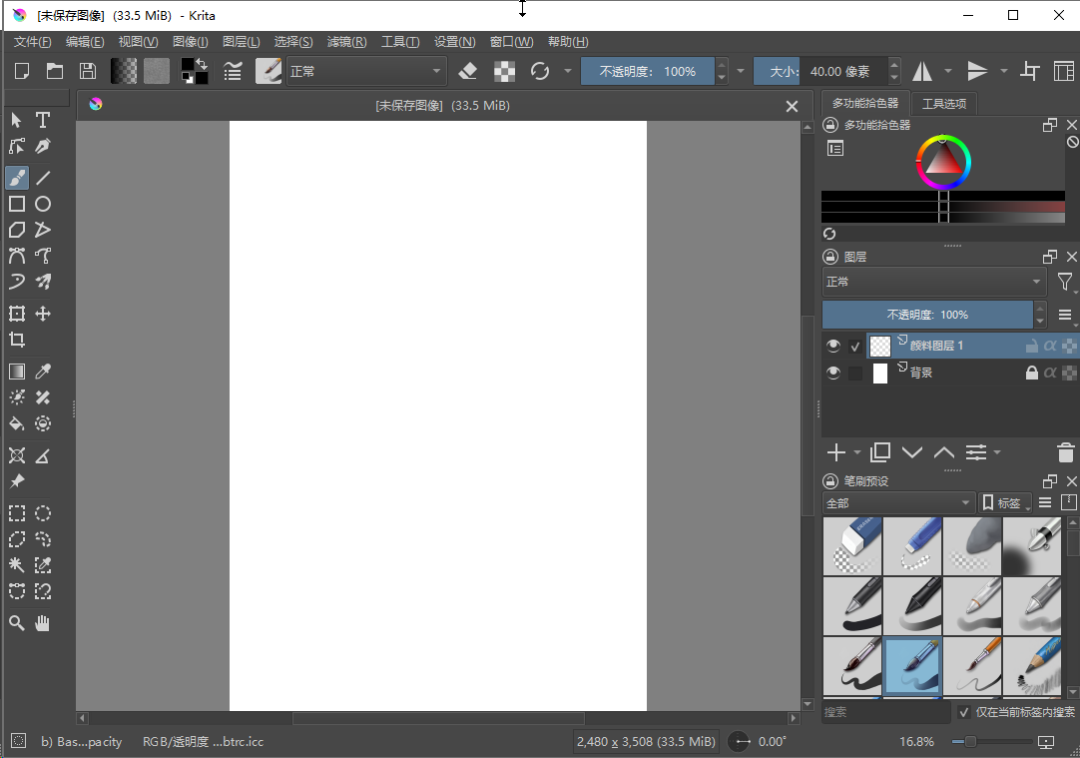The width and height of the screenshot is (1080, 758).
Task: Open the 滤镜(R) menu
Action: [x=347, y=42]
